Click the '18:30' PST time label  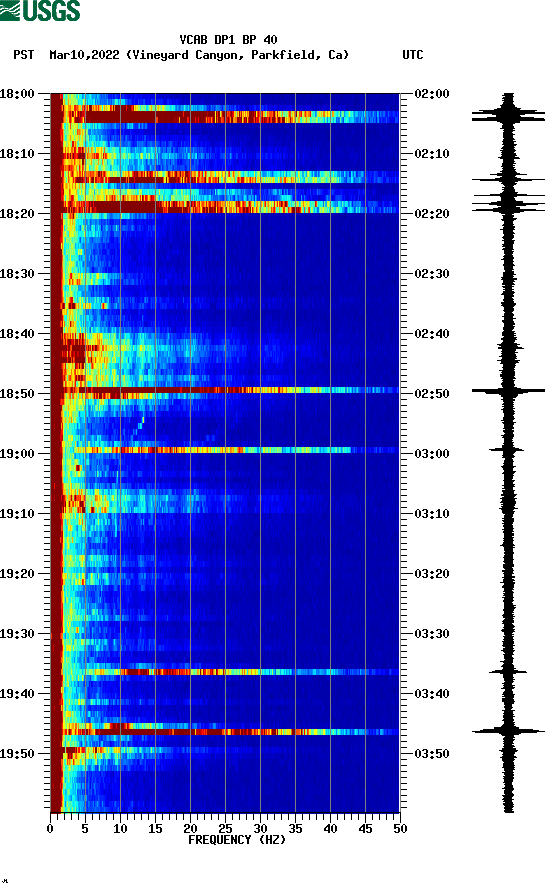[17, 274]
